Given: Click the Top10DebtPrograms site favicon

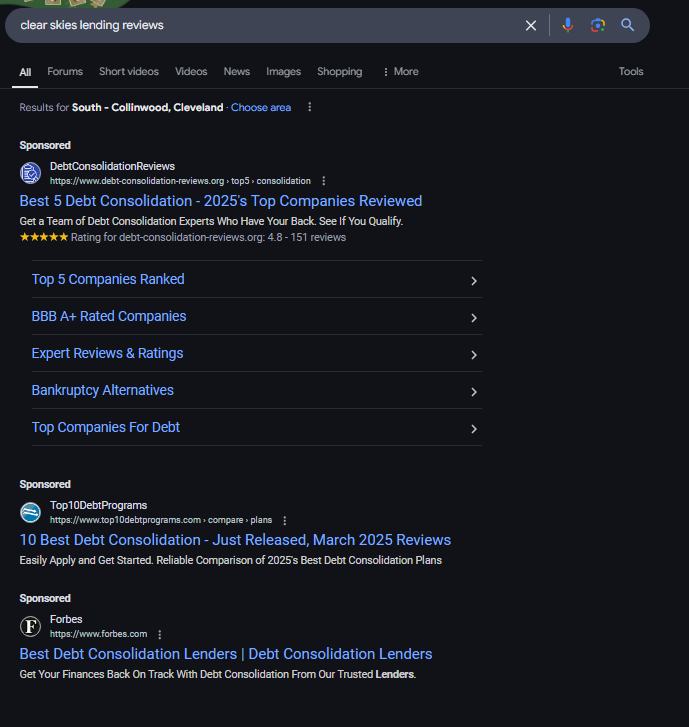Looking at the screenshot, I should pyautogui.click(x=31, y=512).
